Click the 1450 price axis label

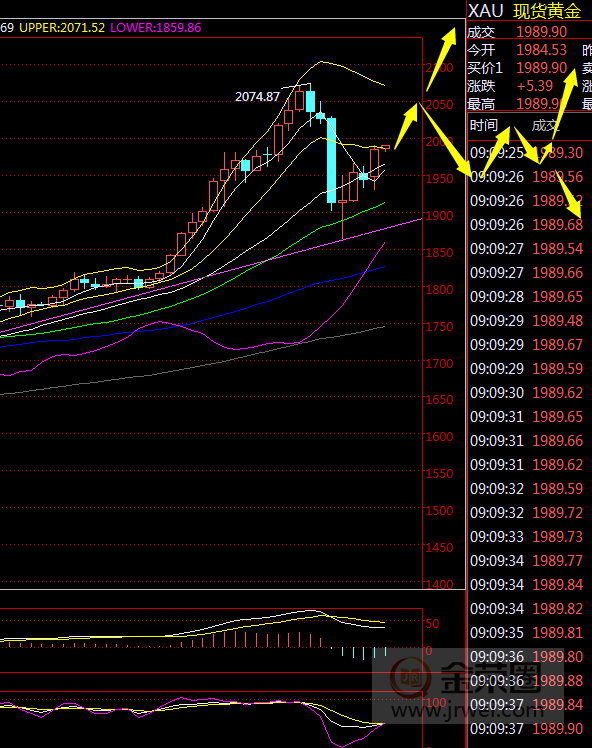click(x=439, y=548)
